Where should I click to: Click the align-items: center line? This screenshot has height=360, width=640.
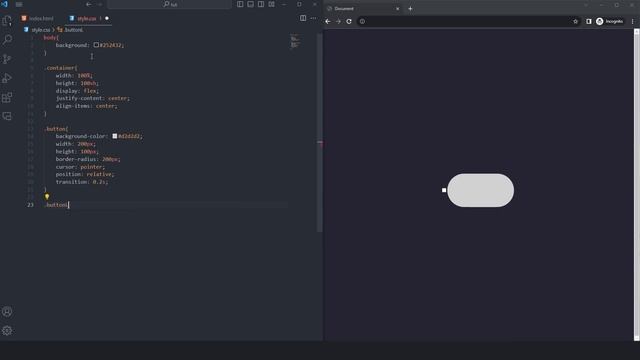click(x=86, y=106)
